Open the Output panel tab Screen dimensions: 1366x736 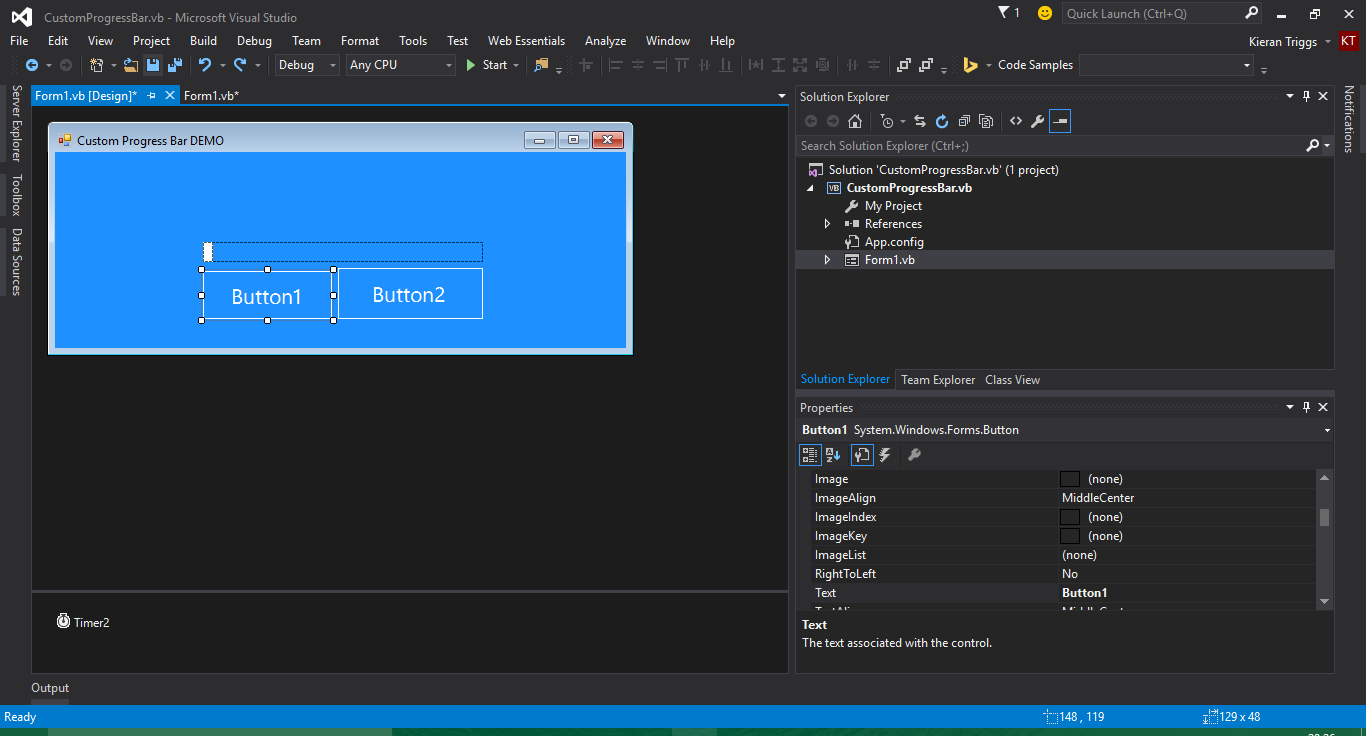50,688
